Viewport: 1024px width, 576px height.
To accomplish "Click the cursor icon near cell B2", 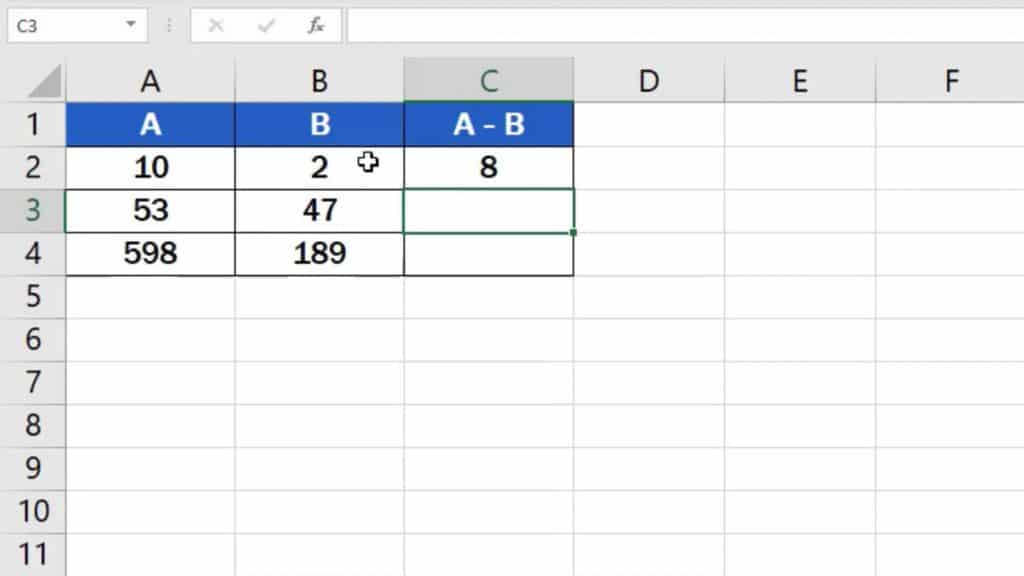I will coord(369,162).
